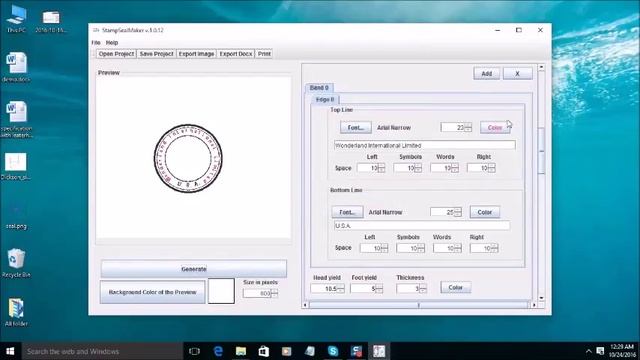Open Task View on the taskbar
This screenshot has height=360, width=640.
195,351
